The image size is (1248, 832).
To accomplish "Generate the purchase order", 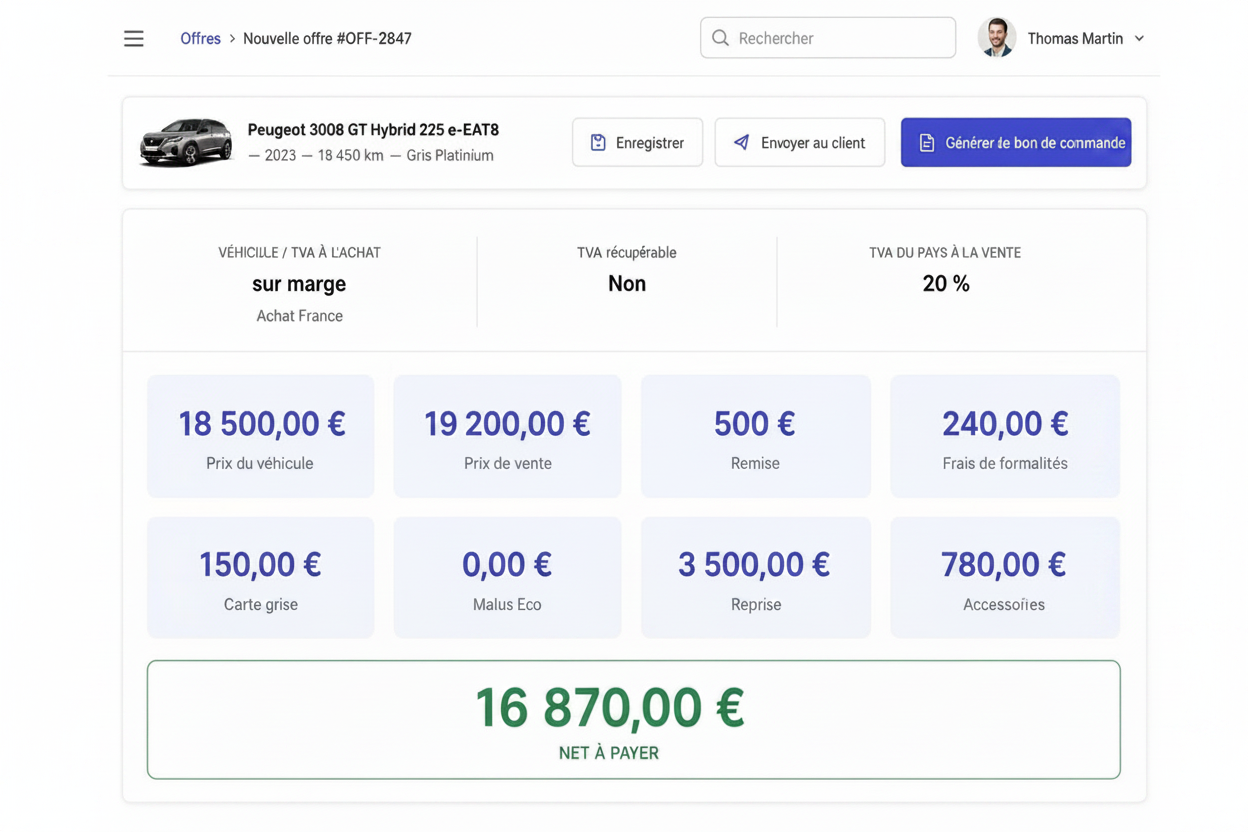I will (x=1016, y=142).
